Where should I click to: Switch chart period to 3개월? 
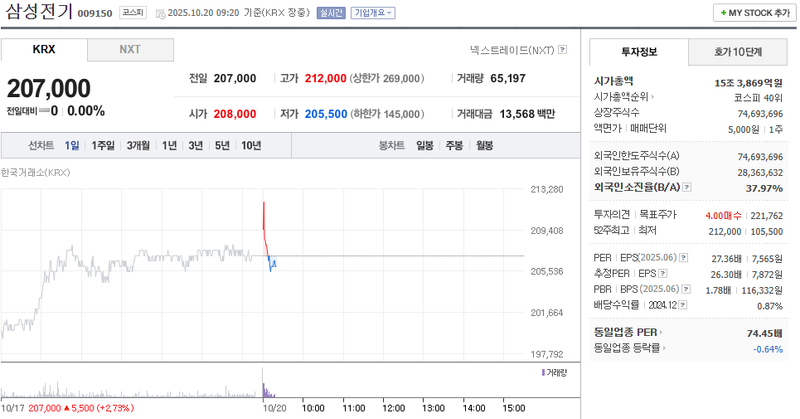(x=138, y=146)
